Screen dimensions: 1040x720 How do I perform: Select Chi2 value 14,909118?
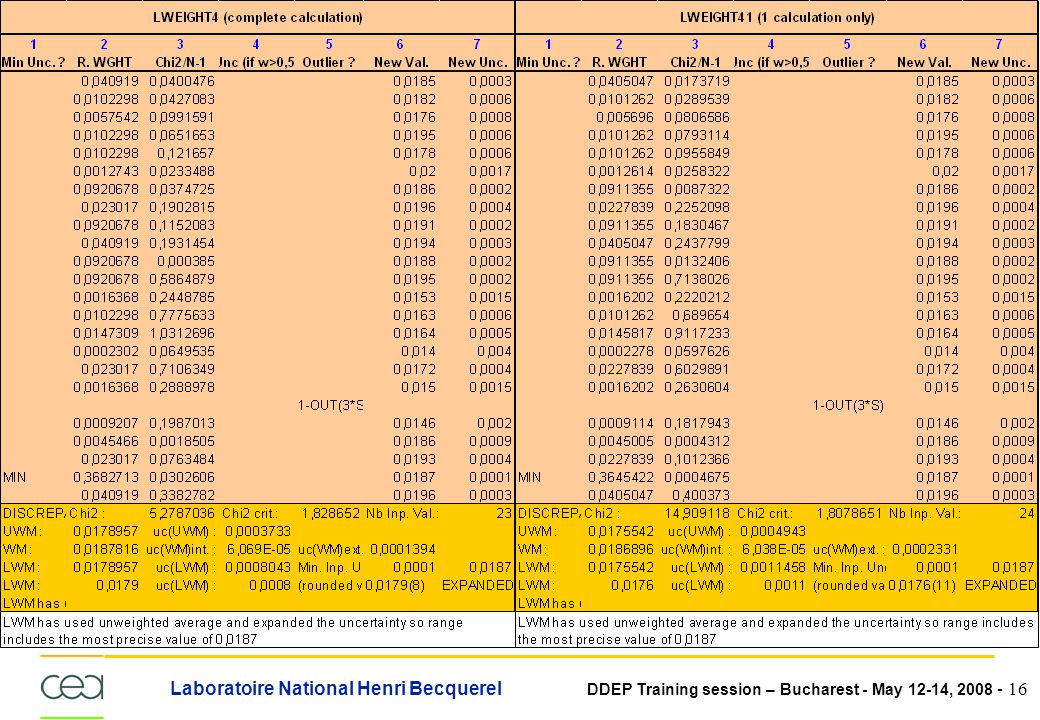pyautogui.click(x=696, y=513)
